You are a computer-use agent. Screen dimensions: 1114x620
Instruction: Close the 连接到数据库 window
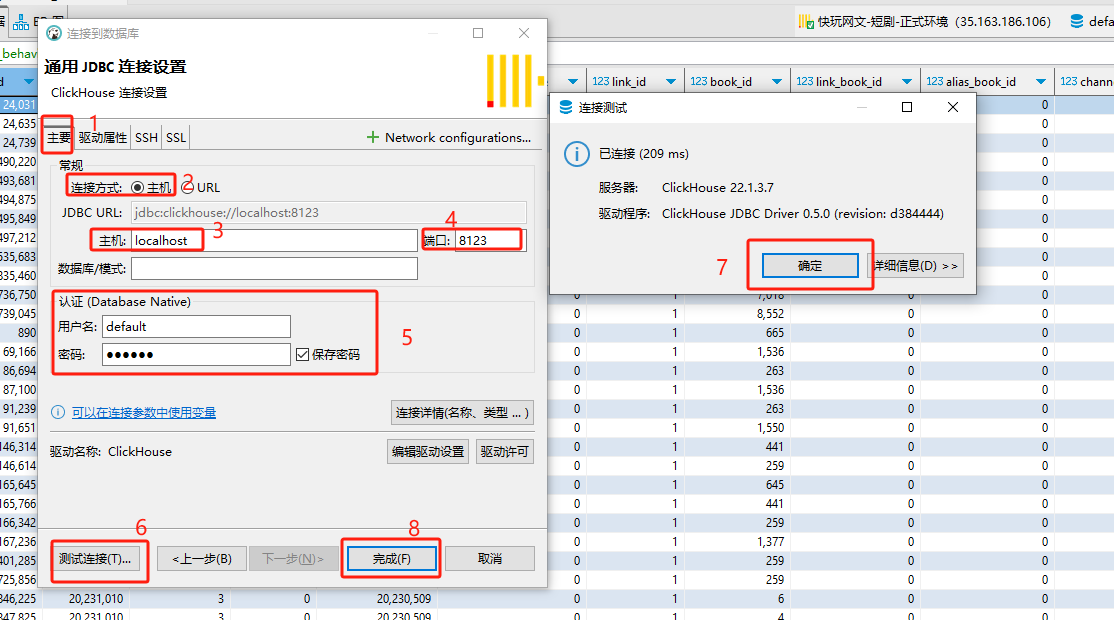pyautogui.click(x=524, y=33)
